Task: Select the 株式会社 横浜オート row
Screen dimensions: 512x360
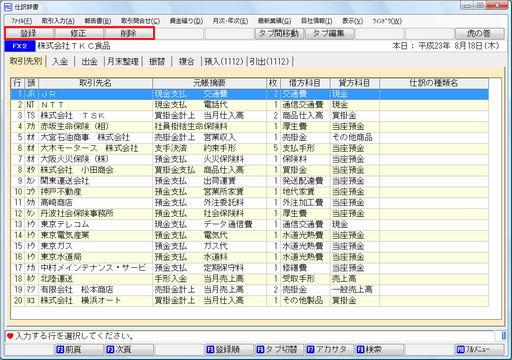Action: (x=250, y=300)
